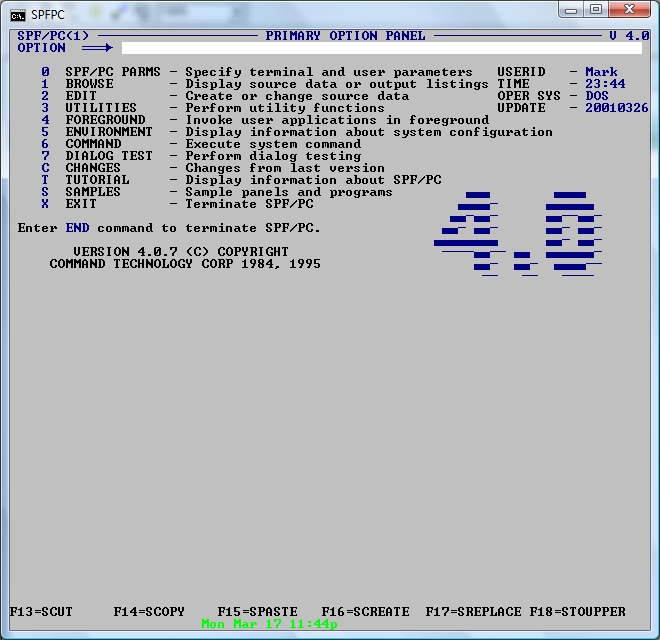Click the TIME value 23:44
The width and height of the screenshot is (660, 640).
tap(605, 84)
